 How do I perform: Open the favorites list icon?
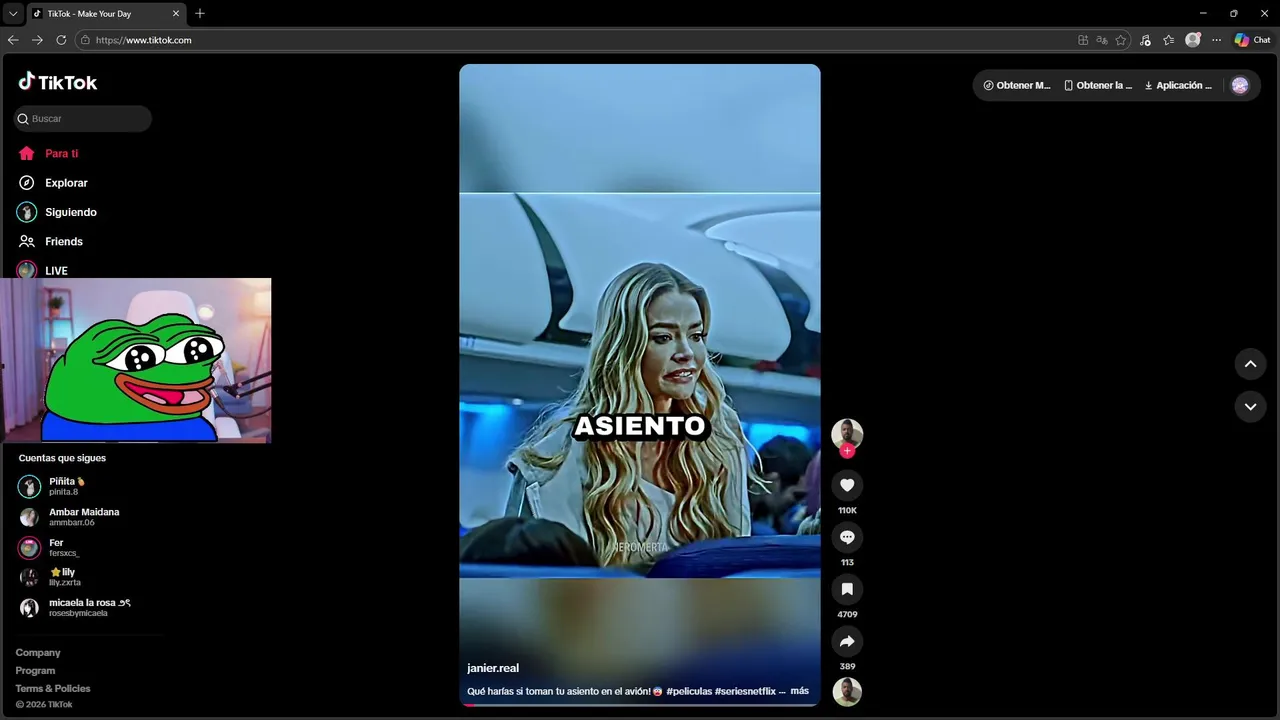tap(1168, 40)
